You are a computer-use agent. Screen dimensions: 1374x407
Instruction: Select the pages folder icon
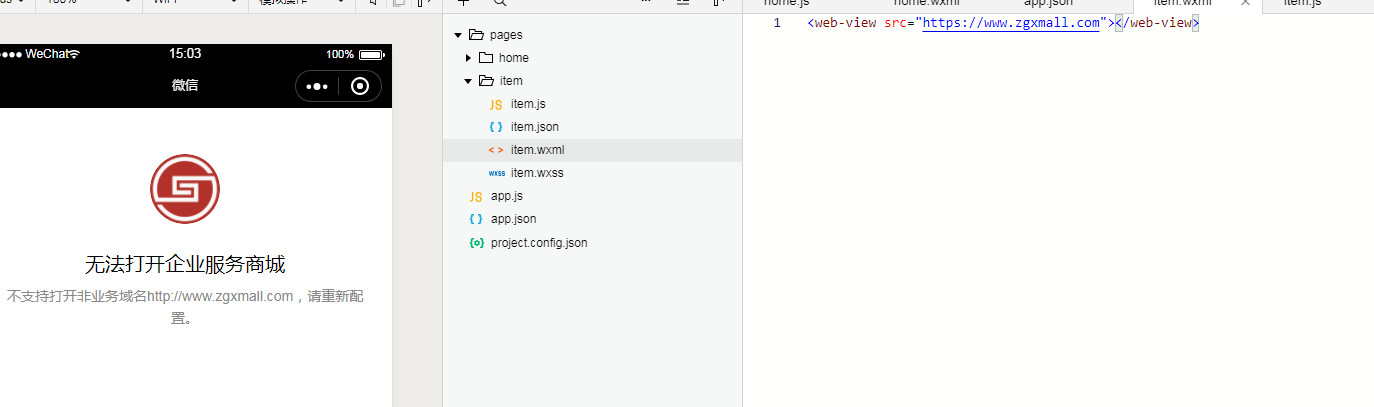click(476, 35)
